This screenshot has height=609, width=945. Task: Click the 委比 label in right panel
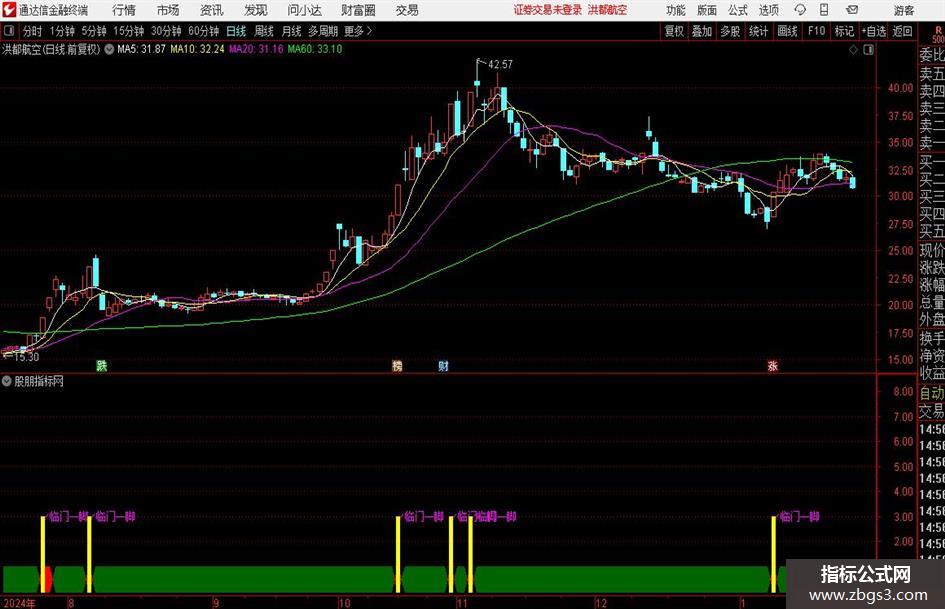click(932, 55)
